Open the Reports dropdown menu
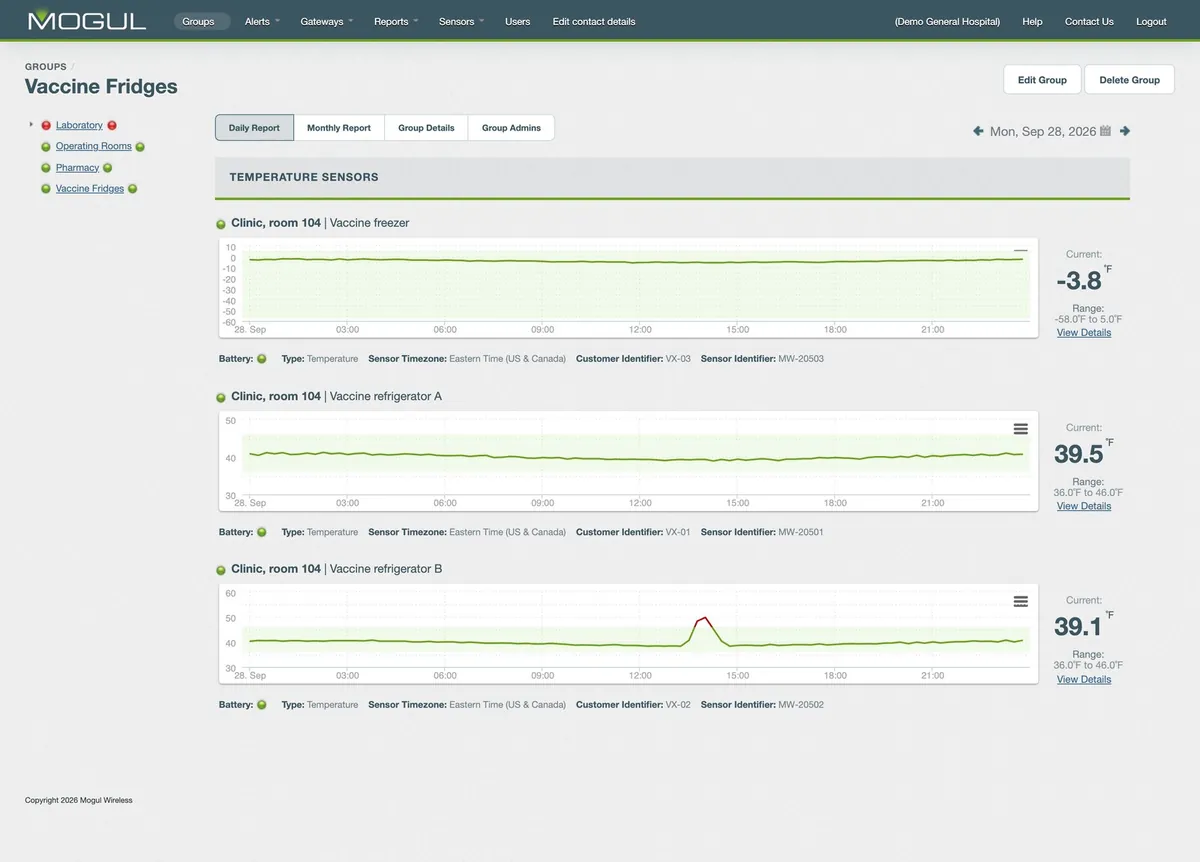The image size is (1200, 862). (x=396, y=21)
